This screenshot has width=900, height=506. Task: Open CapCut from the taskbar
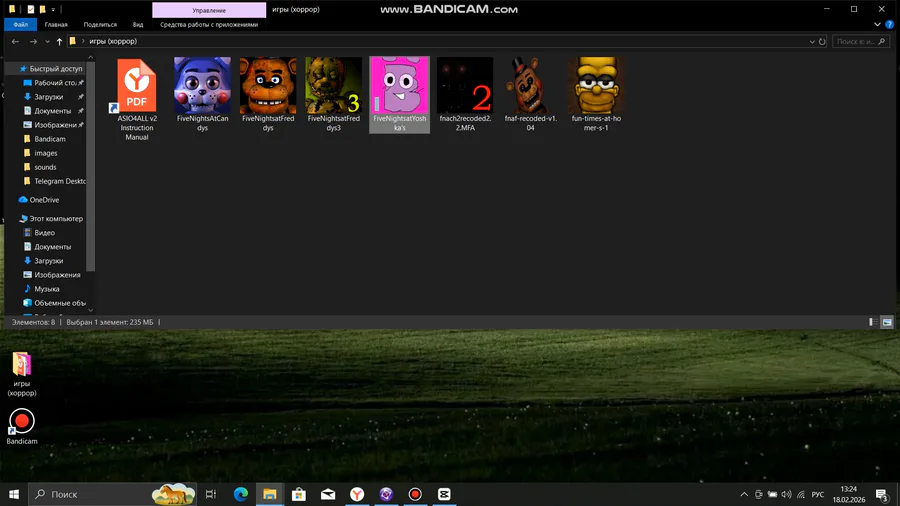(x=444, y=494)
